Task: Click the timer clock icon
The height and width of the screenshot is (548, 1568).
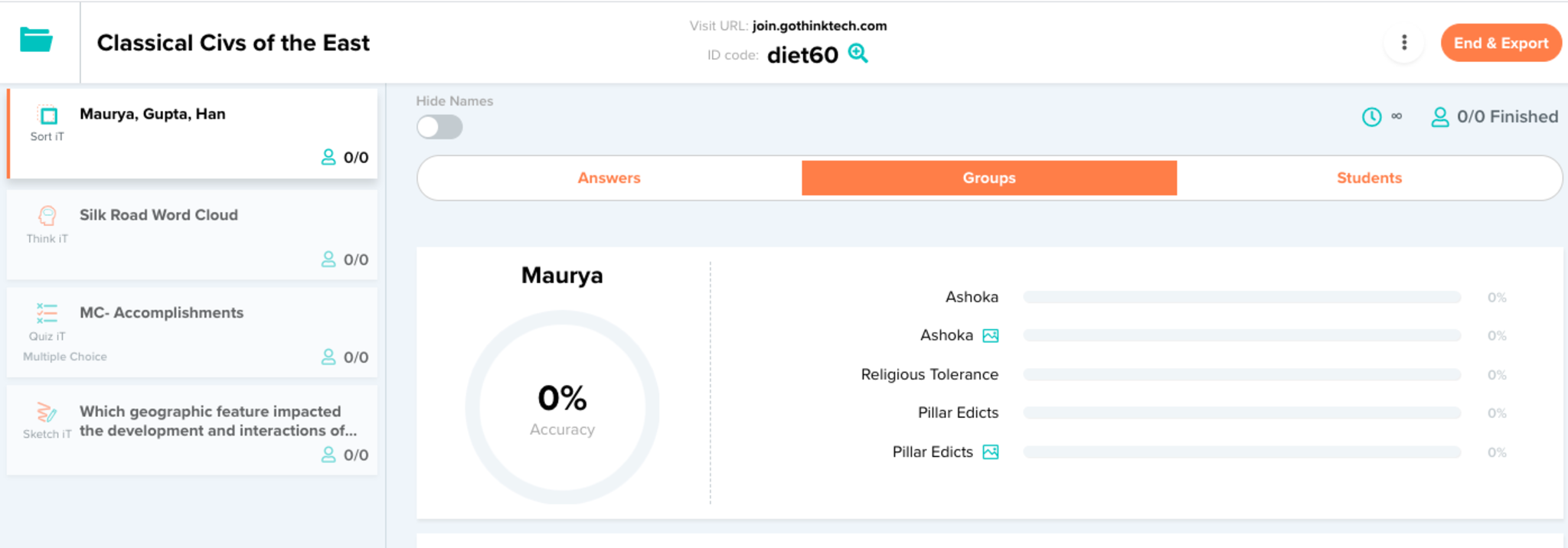Action: (x=1371, y=117)
